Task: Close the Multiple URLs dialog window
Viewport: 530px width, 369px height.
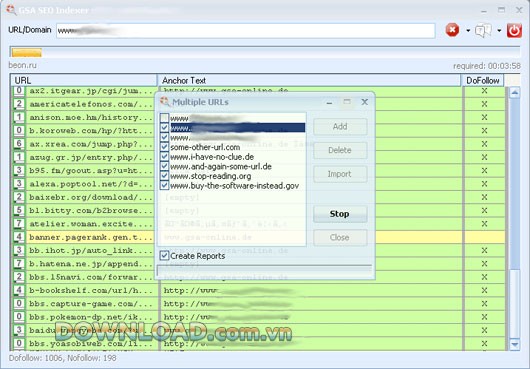Action: pyautogui.click(x=364, y=102)
